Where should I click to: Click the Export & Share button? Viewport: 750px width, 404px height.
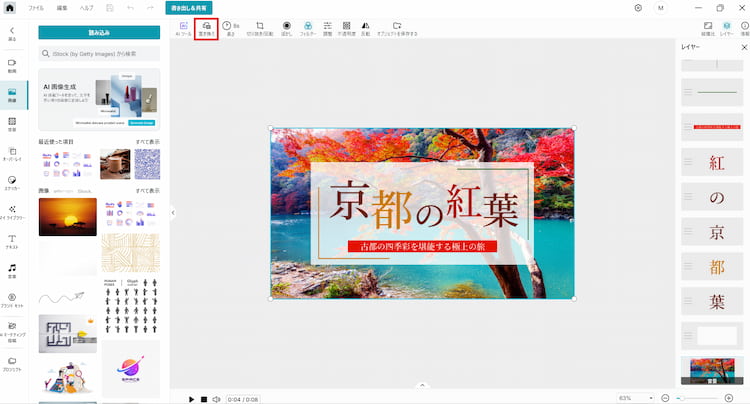[189, 8]
